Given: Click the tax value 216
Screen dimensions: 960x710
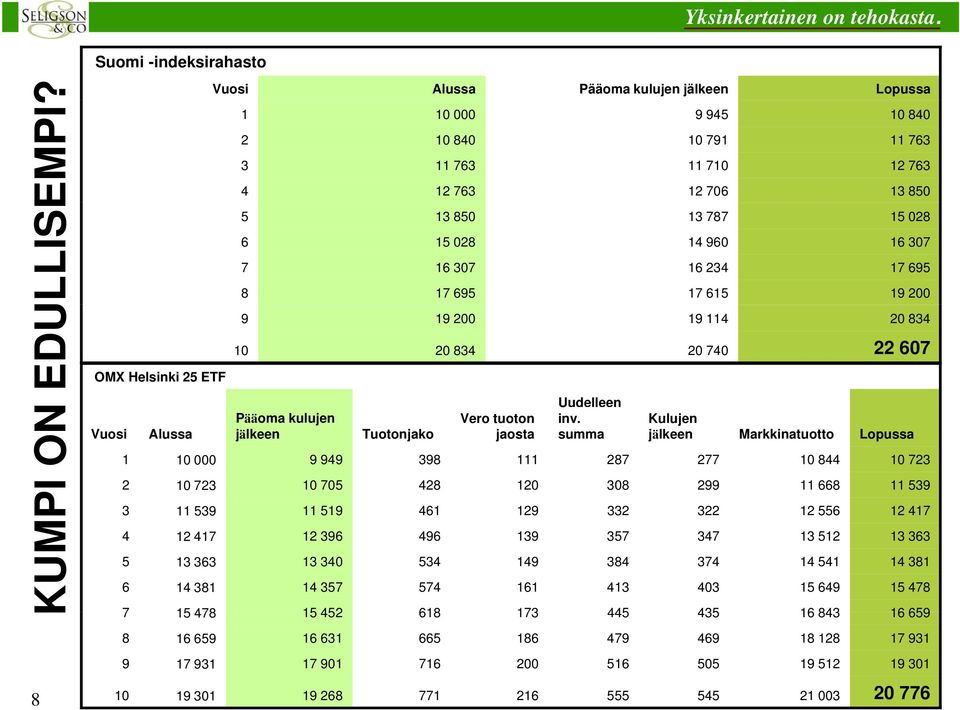Looking at the screenshot, I should point(528,696).
